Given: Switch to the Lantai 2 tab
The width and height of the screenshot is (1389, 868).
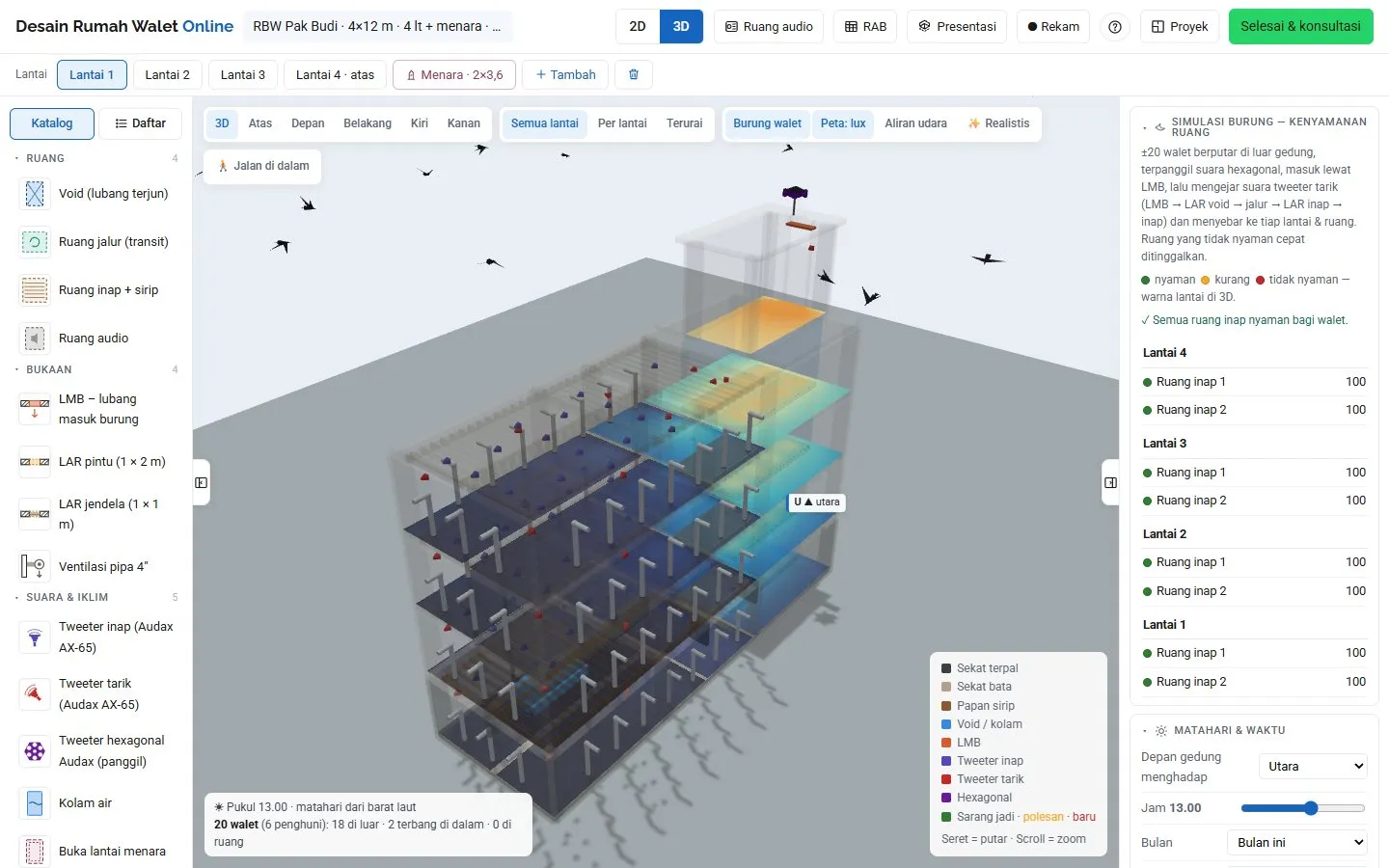Looking at the screenshot, I should (x=167, y=74).
